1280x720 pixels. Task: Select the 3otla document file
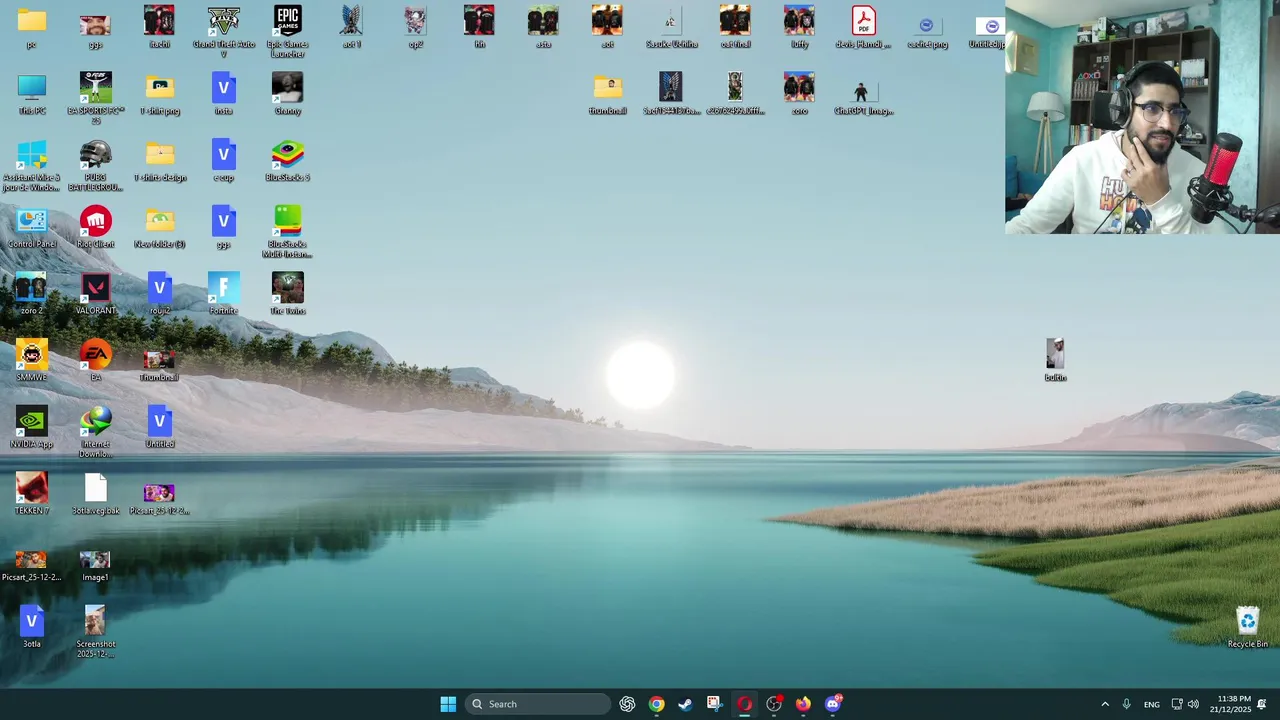click(x=32, y=627)
